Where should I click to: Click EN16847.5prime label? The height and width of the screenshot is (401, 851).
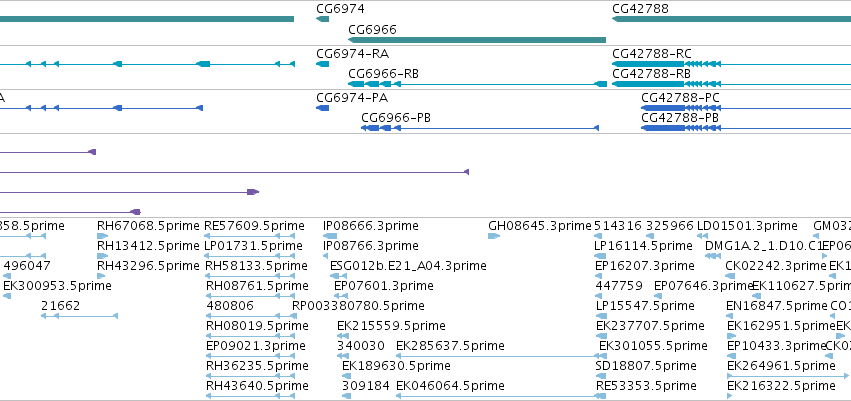click(777, 306)
